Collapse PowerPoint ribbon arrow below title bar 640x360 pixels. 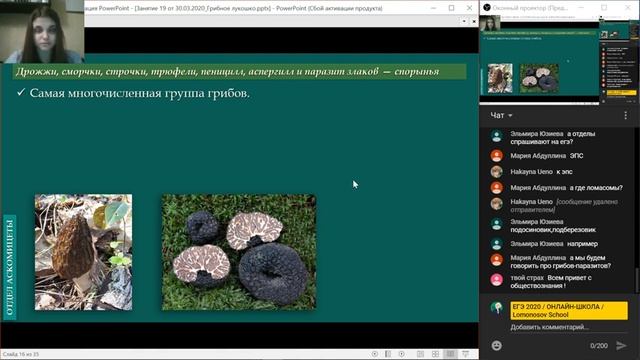(464, 21)
